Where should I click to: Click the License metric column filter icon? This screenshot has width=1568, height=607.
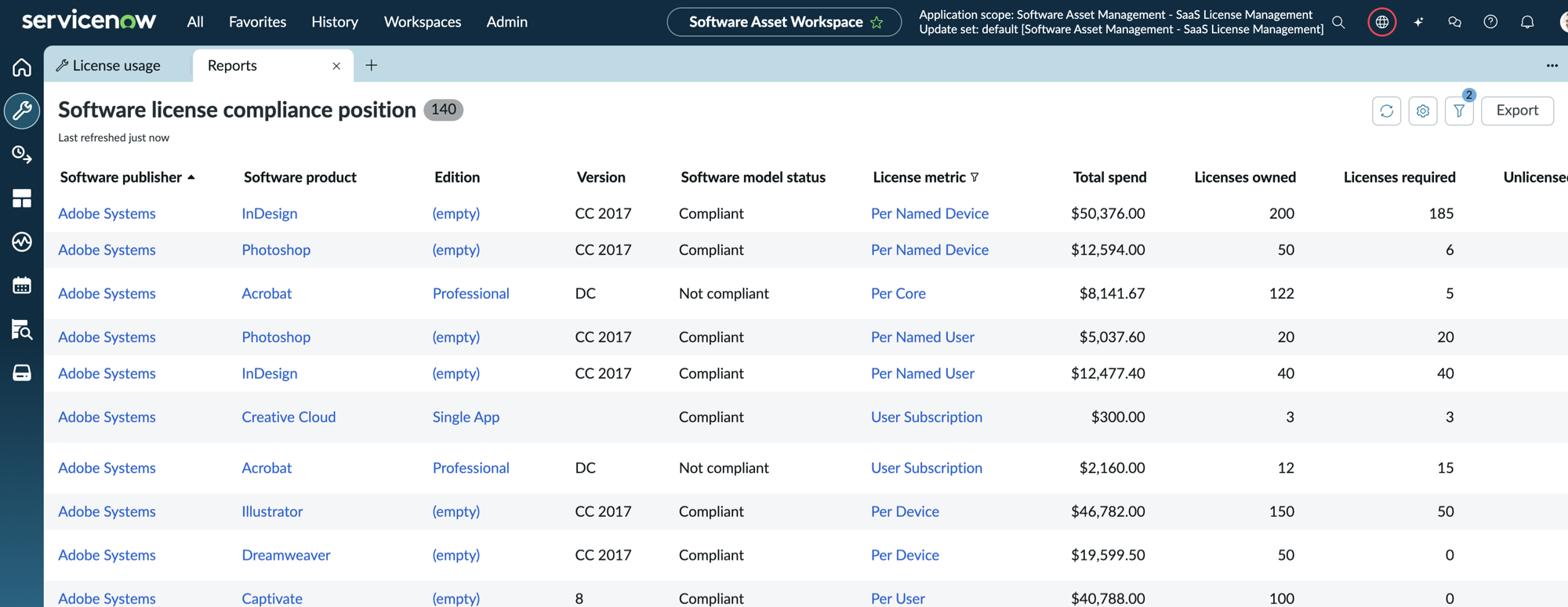pyautogui.click(x=975, y=177)
